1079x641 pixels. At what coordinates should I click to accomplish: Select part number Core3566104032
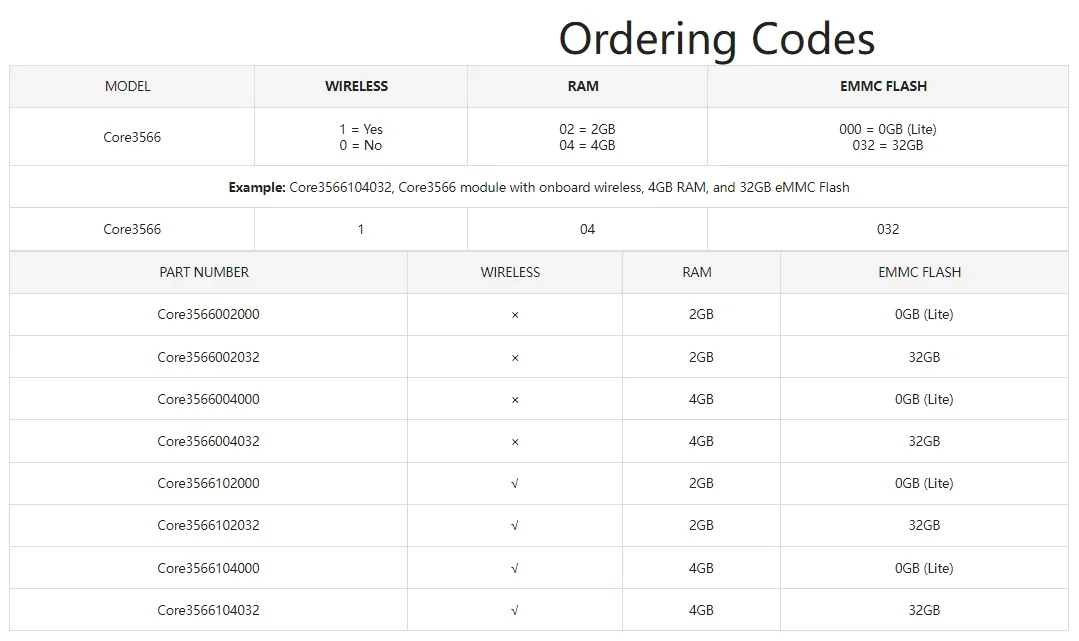[208, 610]
